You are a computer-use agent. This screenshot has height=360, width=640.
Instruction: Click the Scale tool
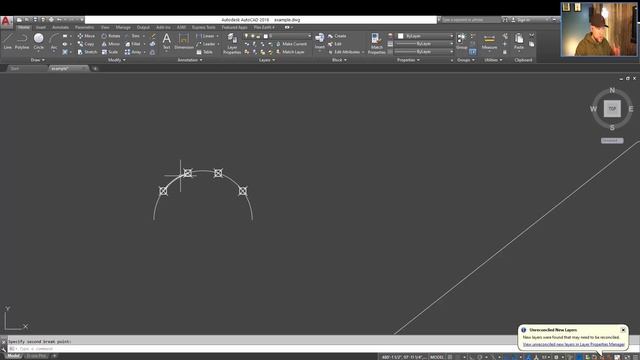click(x=110, y=52)
